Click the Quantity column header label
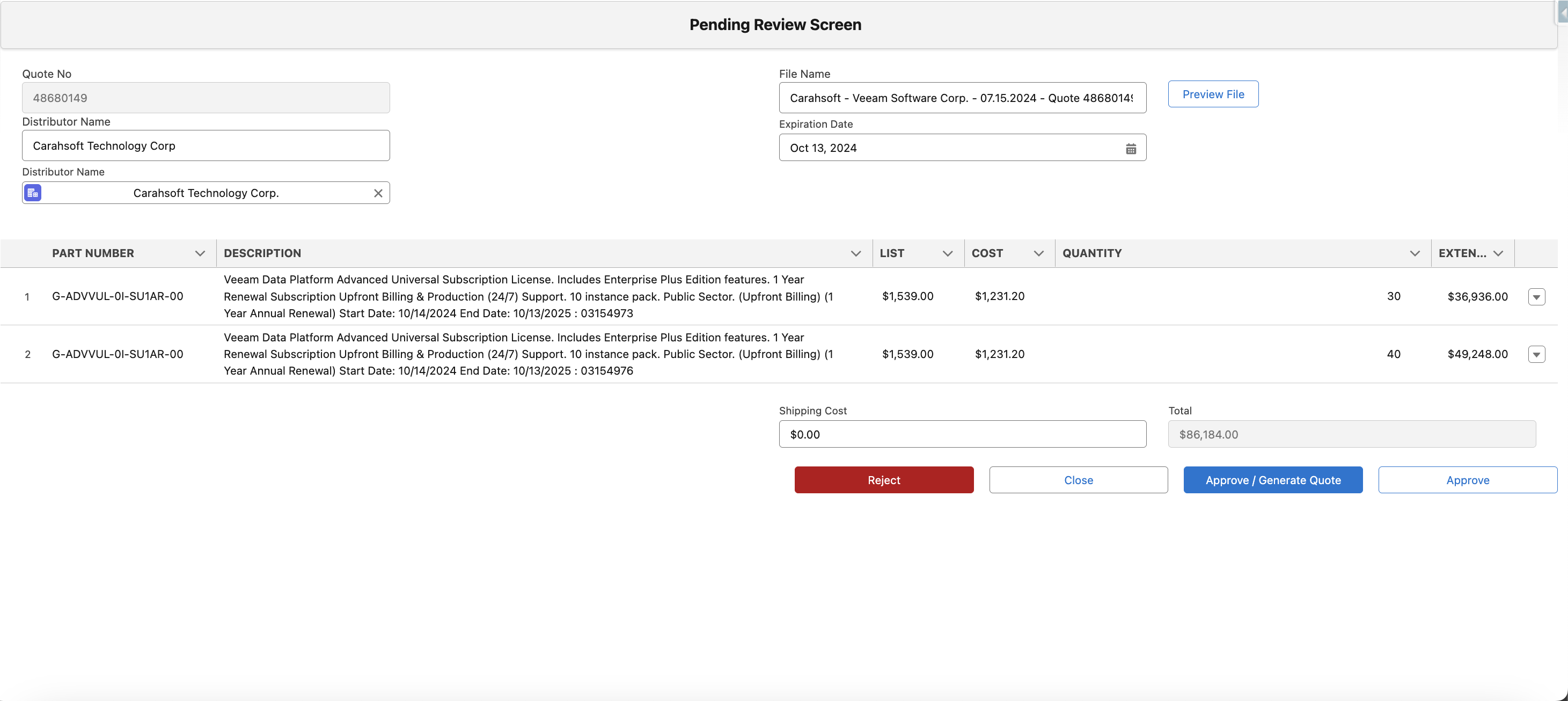 (x=1091, y=253)
